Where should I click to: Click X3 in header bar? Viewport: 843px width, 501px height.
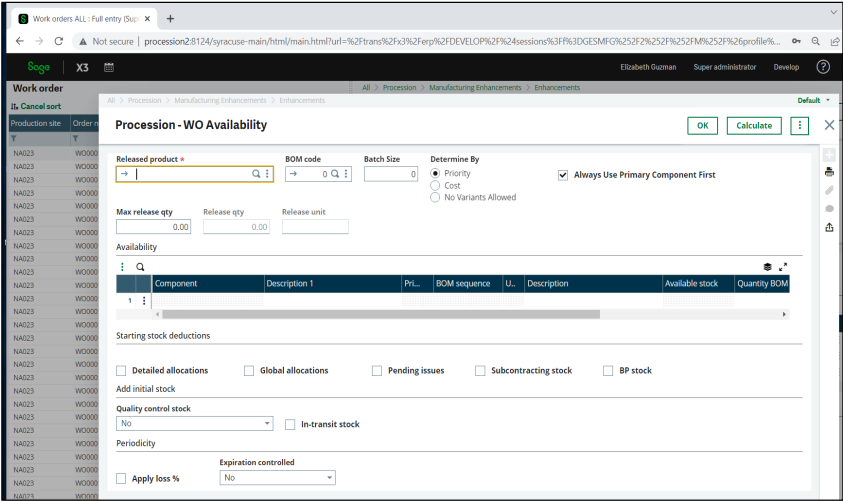(x=82, y=68)
